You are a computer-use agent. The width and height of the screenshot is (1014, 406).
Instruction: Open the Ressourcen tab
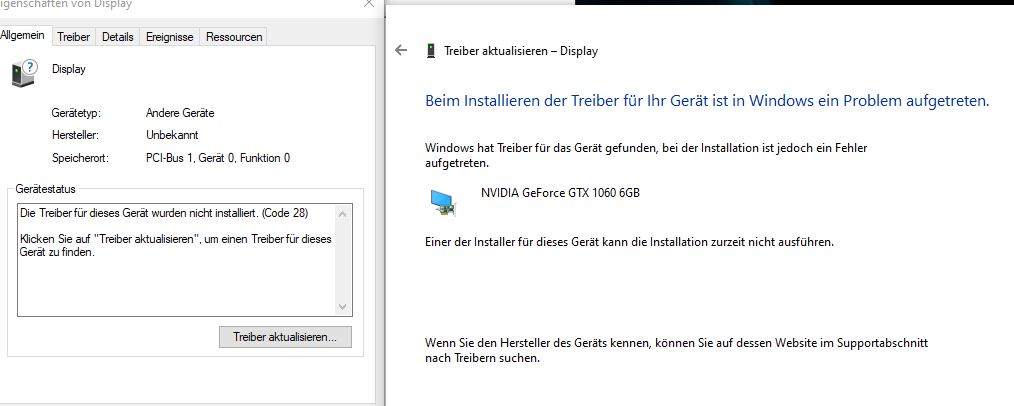pyautogui.click(x=233, y=37)
